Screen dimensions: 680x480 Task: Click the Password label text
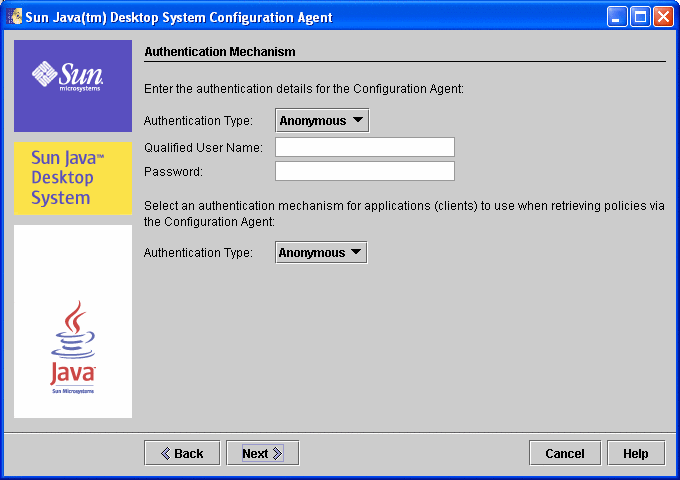point(173,172)
